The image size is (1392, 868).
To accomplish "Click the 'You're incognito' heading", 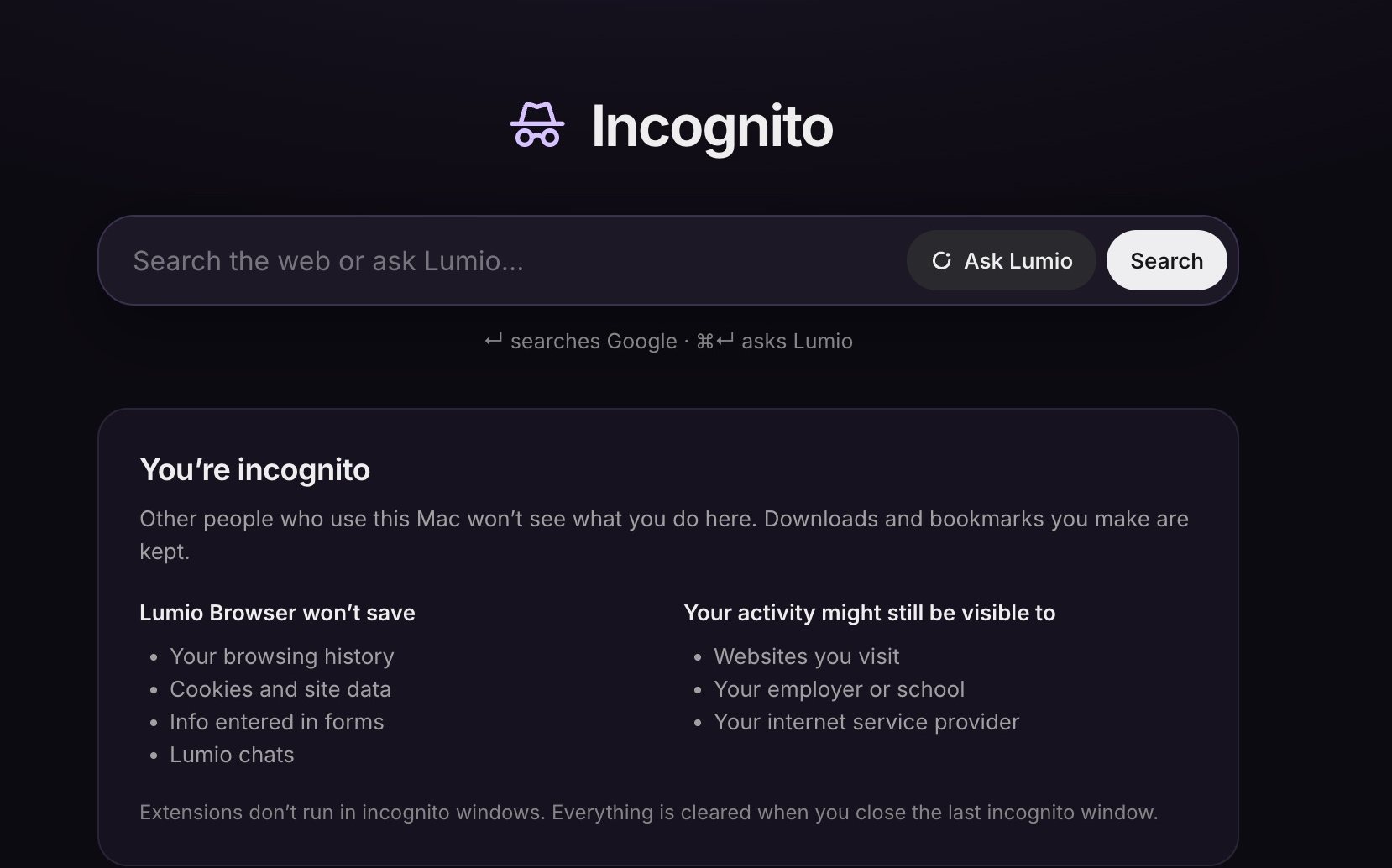I will tap(255, 469).
